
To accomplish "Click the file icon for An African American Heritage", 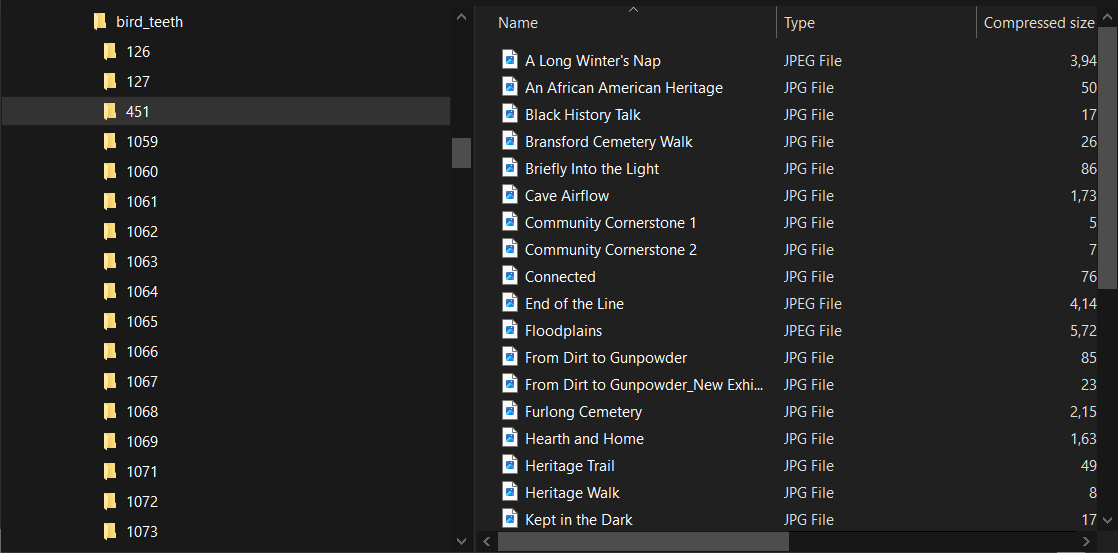I will pos(510,87).
